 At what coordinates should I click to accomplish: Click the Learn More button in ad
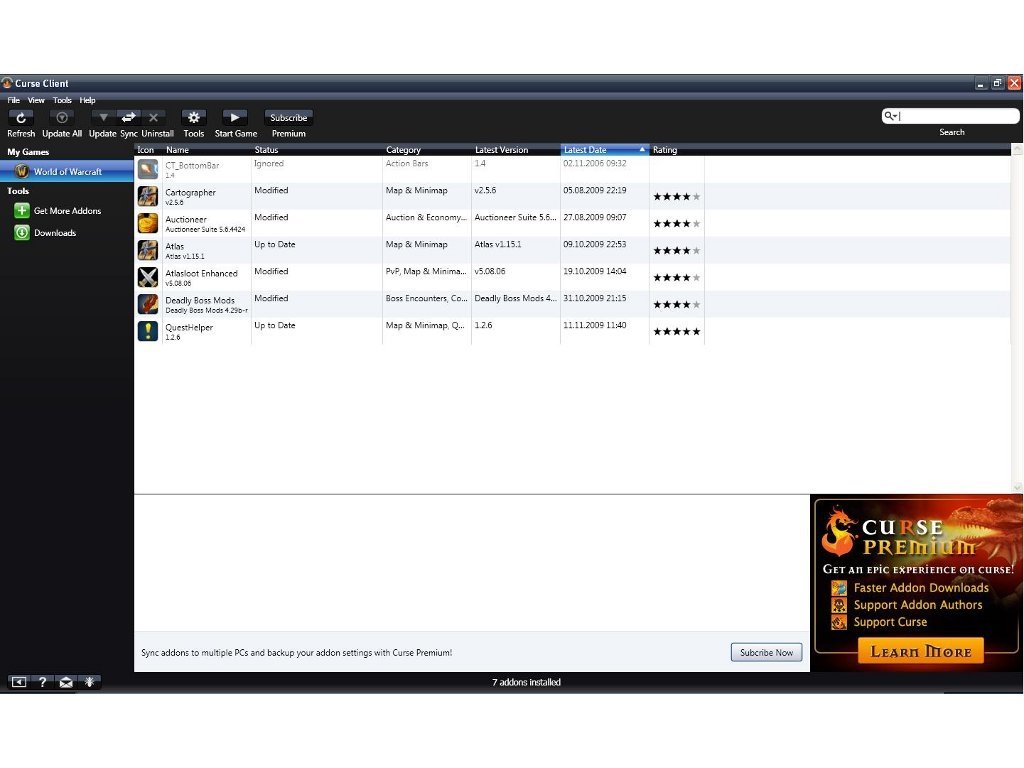point(921,651)
